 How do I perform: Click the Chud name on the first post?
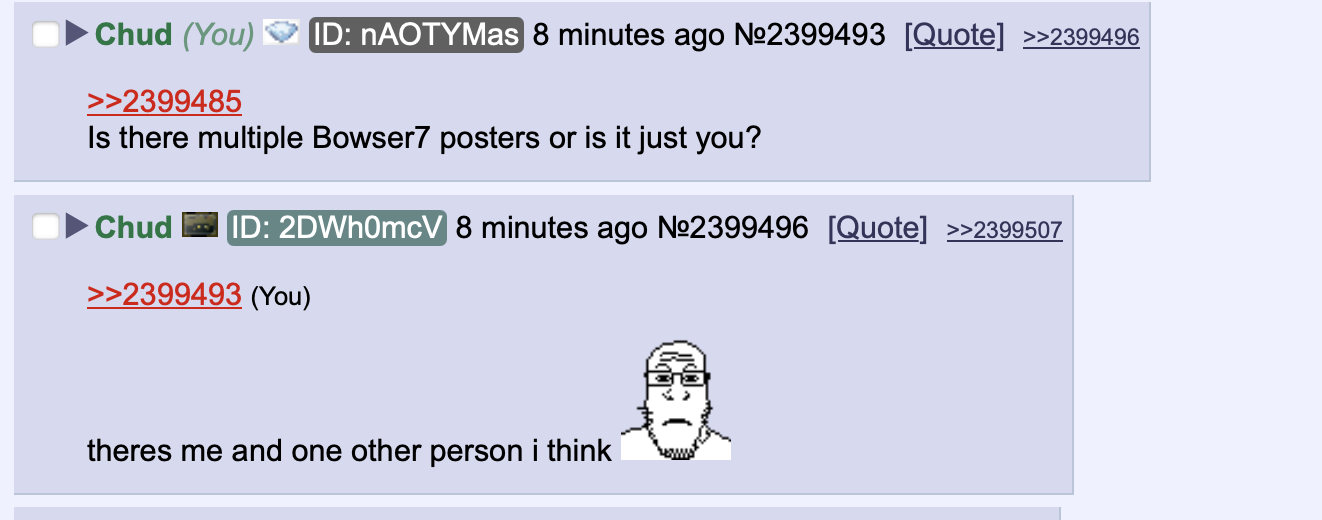coord(134,35)
